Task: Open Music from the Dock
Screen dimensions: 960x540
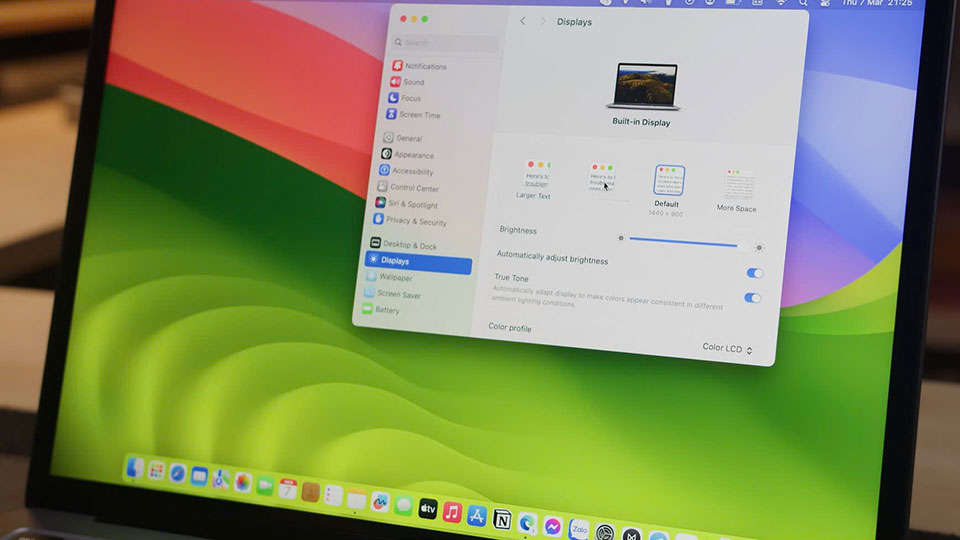Action: pyautogui.click(x=452, y=512)
